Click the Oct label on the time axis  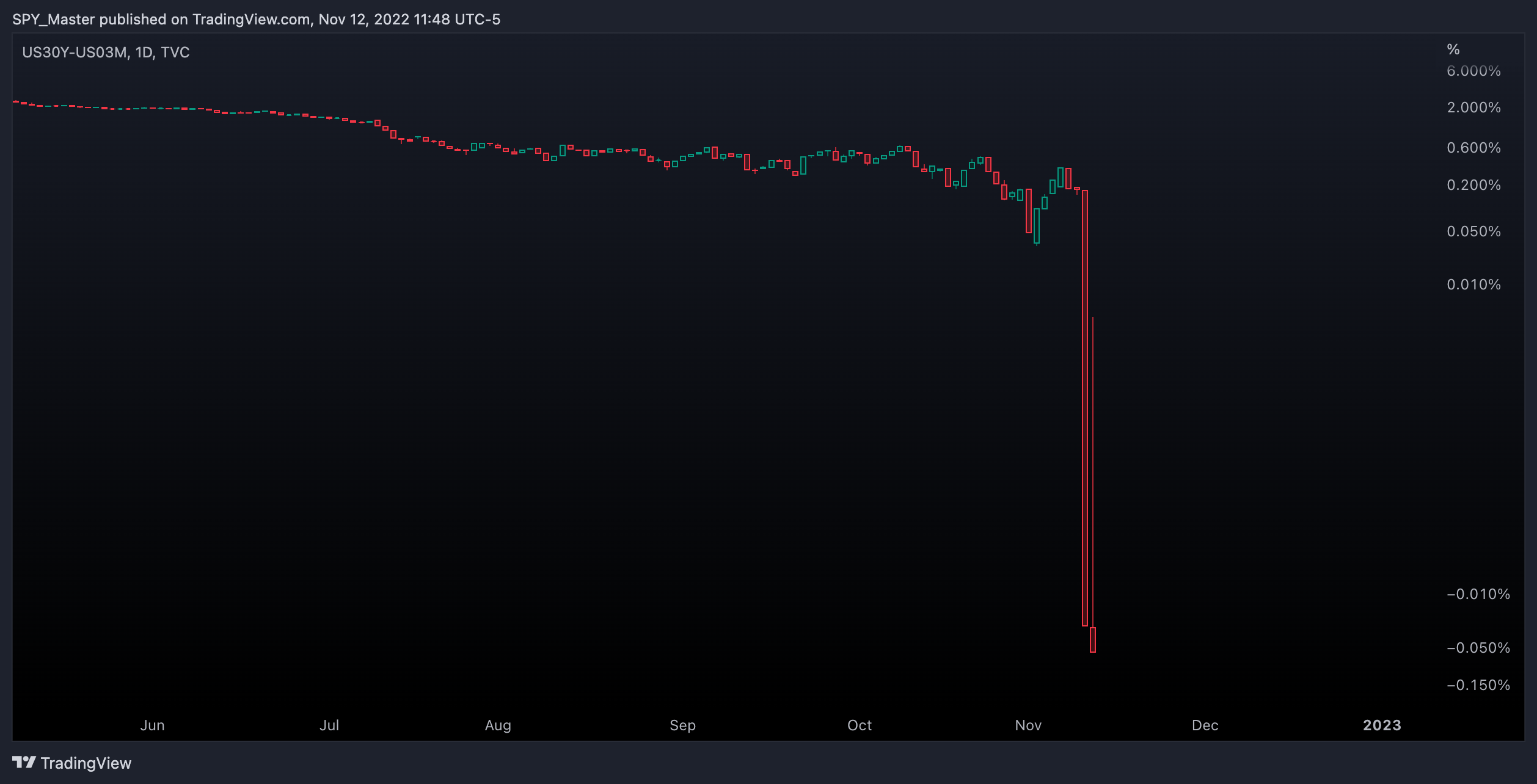pos(860,725)
